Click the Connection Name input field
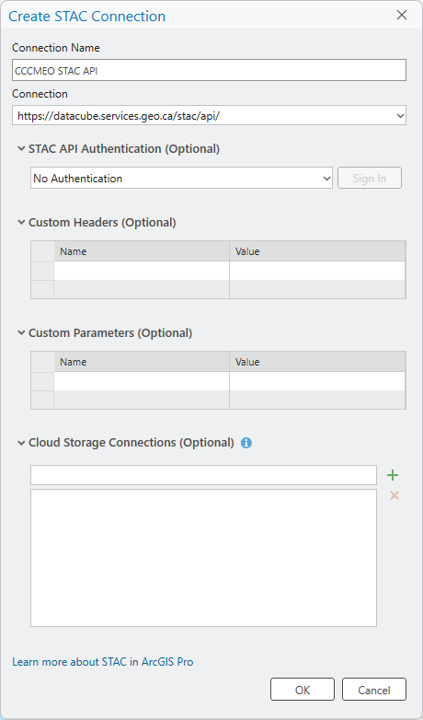423x720 pixels. (209, 70)
